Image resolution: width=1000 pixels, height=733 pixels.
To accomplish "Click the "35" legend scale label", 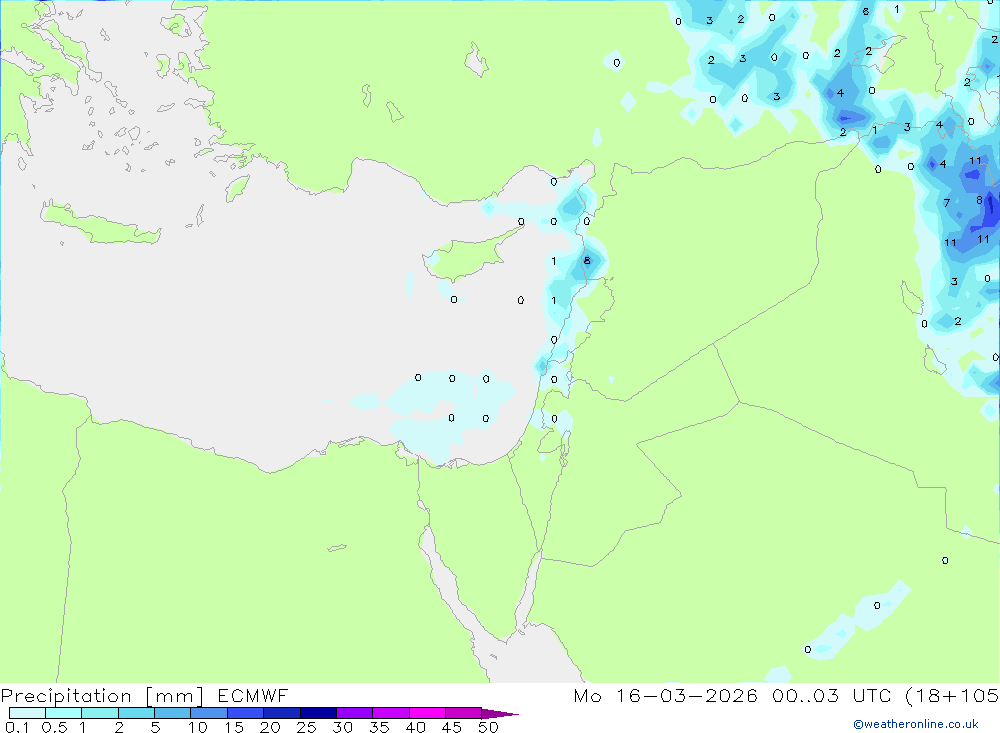I will pos(379,727).
